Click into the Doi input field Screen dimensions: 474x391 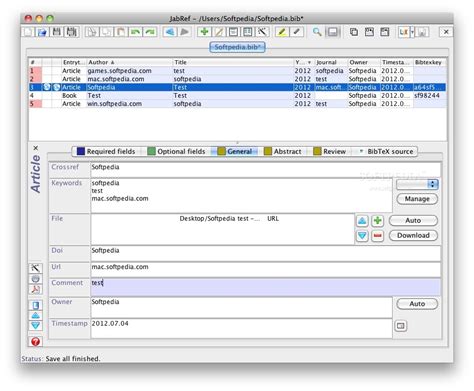(266, 254)
